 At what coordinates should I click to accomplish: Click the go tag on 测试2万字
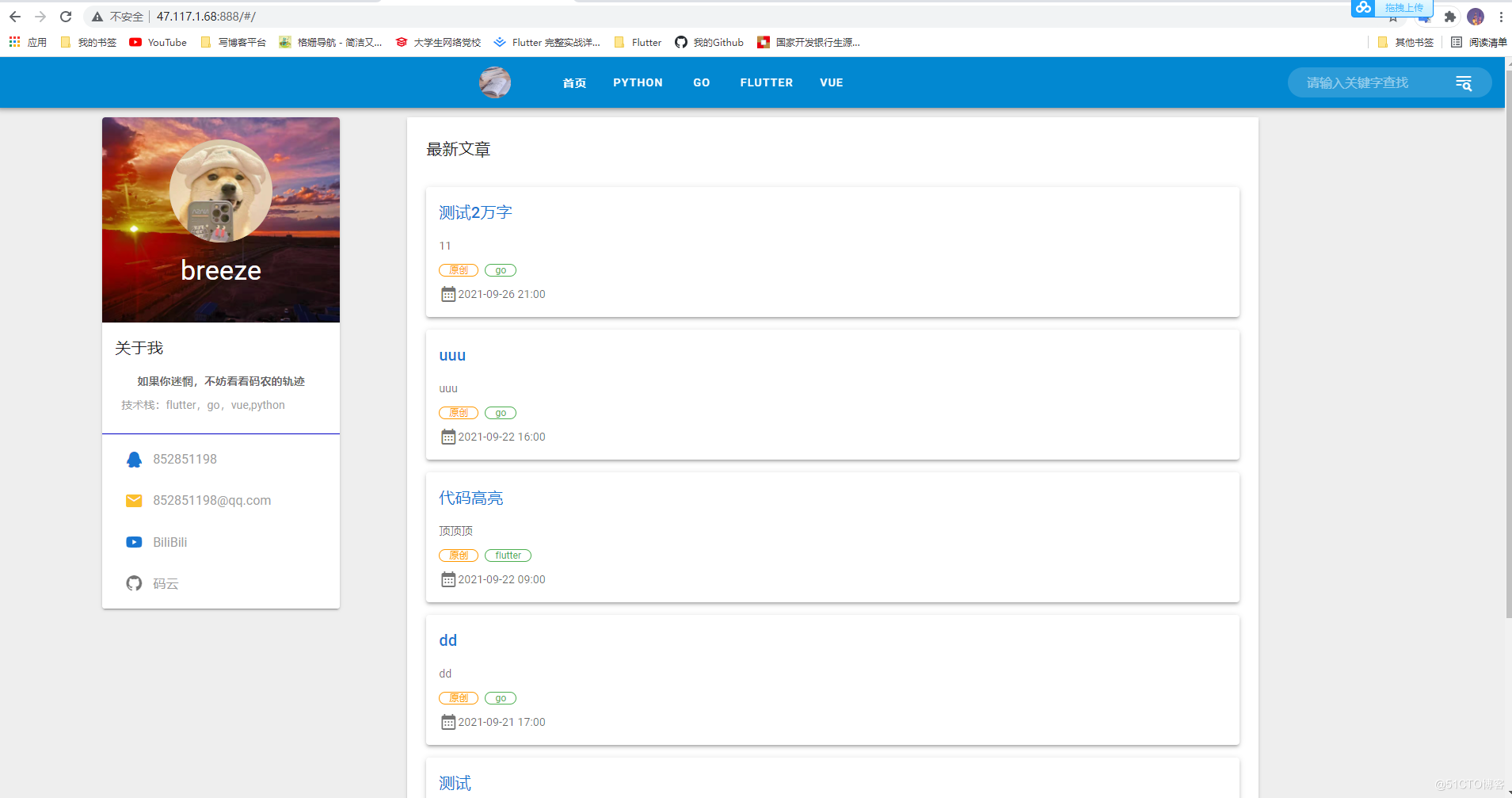coord(501,270)
